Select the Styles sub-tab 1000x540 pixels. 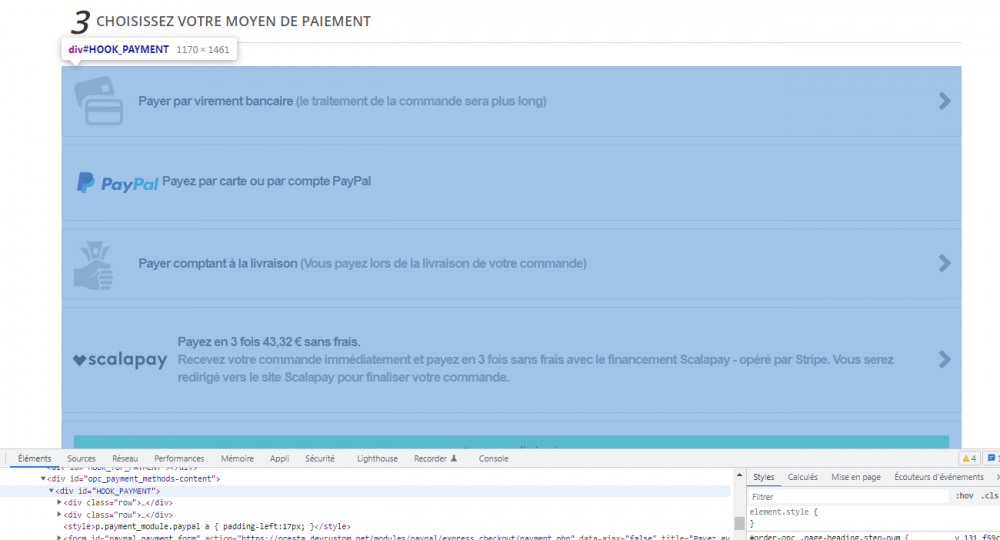pyautogui.click(x=763, y=477)
